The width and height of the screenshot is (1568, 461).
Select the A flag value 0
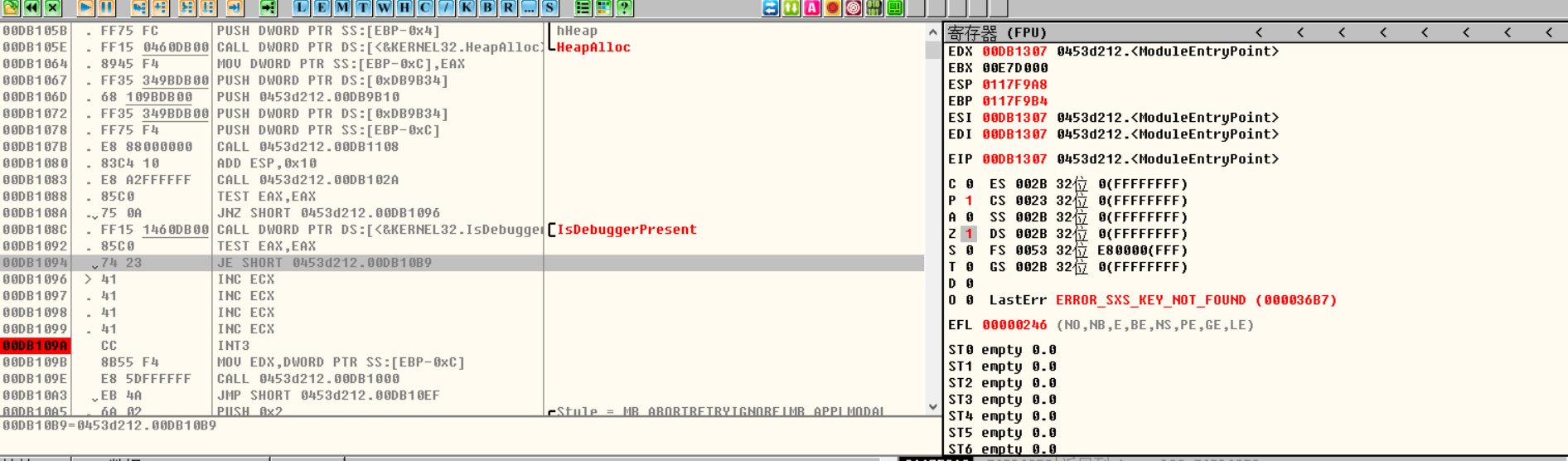click(x=969, y=217)
